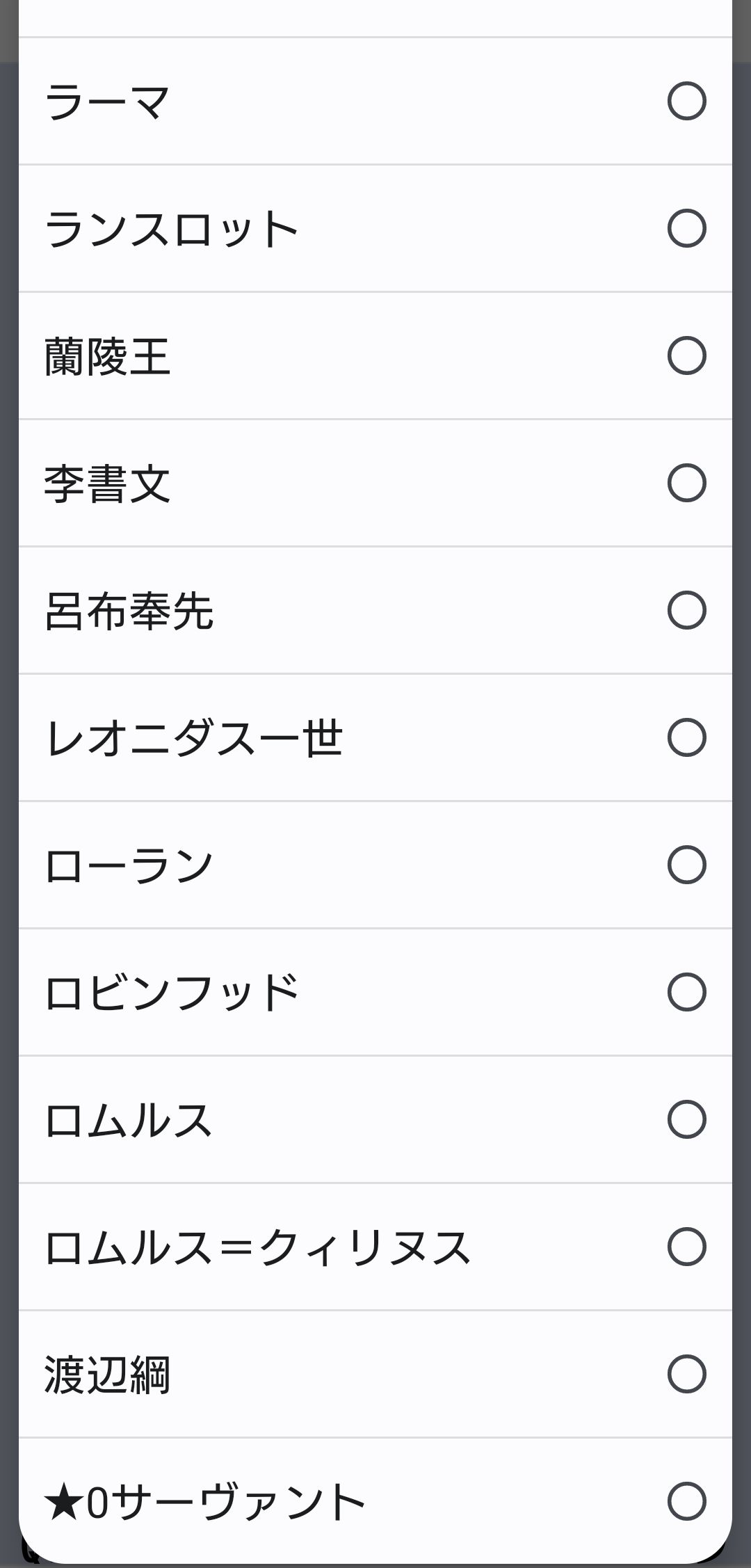Tap the ★0サーヴァント option label
Image resolution: width=751 pixels, height=1568 pixels.
pos(204,1502)
